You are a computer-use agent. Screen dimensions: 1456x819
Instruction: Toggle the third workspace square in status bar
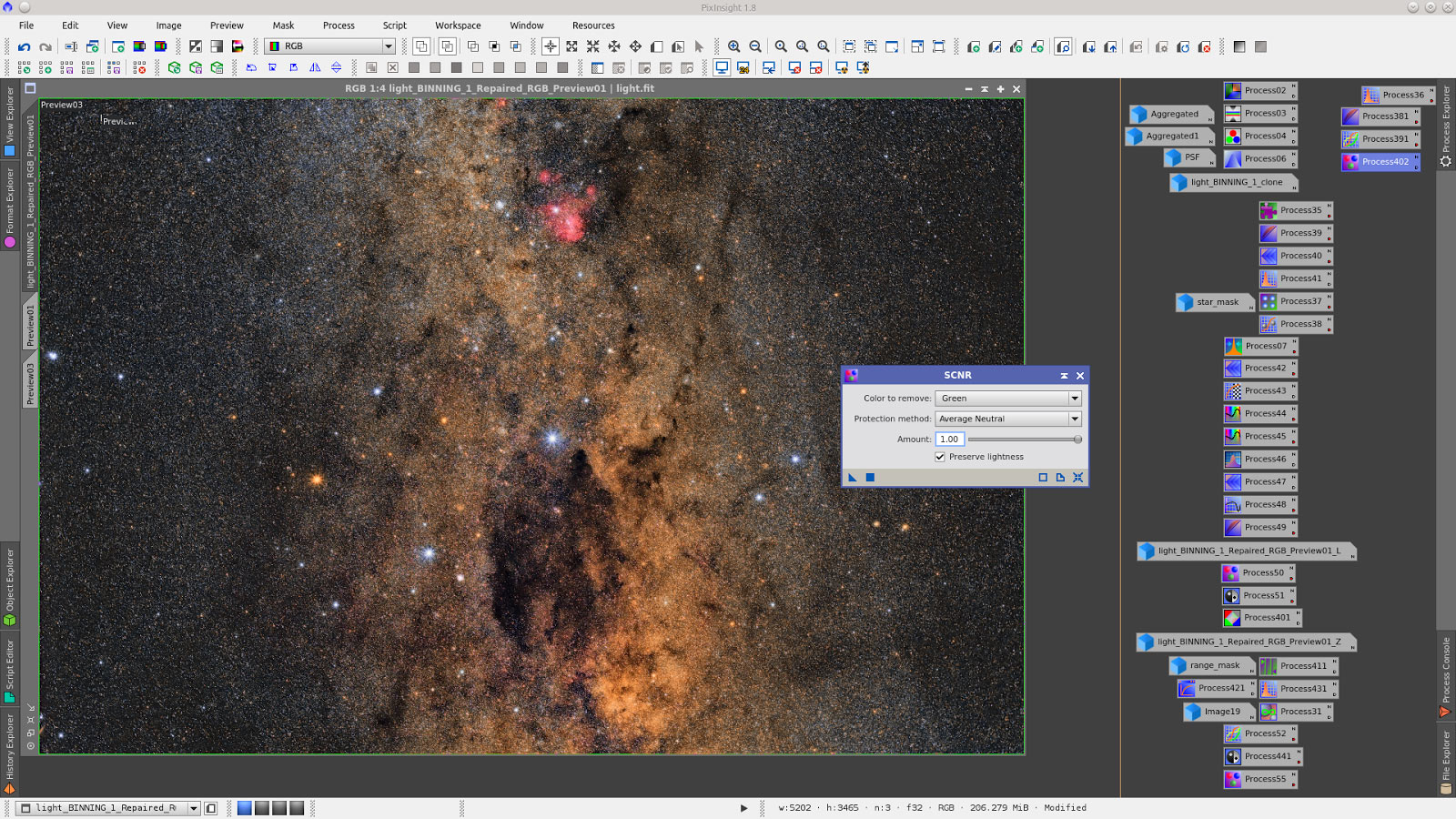279,808
